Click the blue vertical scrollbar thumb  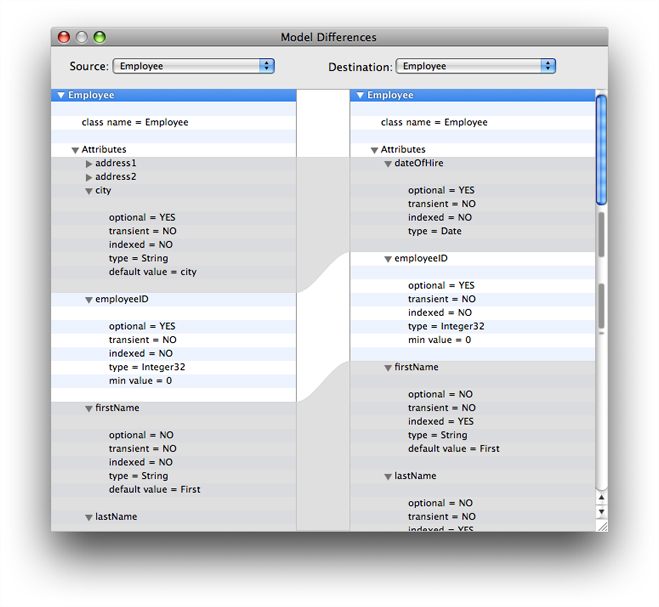601,150
